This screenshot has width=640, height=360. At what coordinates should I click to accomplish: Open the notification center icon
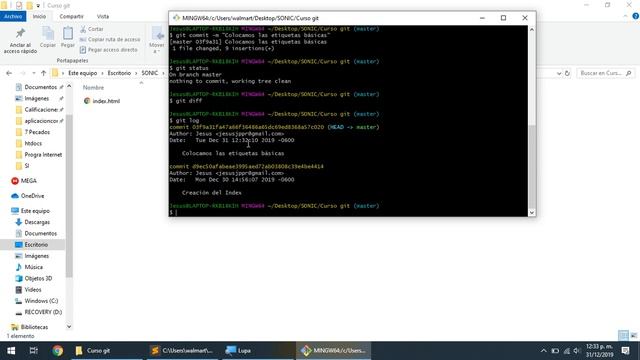(626, 351)
